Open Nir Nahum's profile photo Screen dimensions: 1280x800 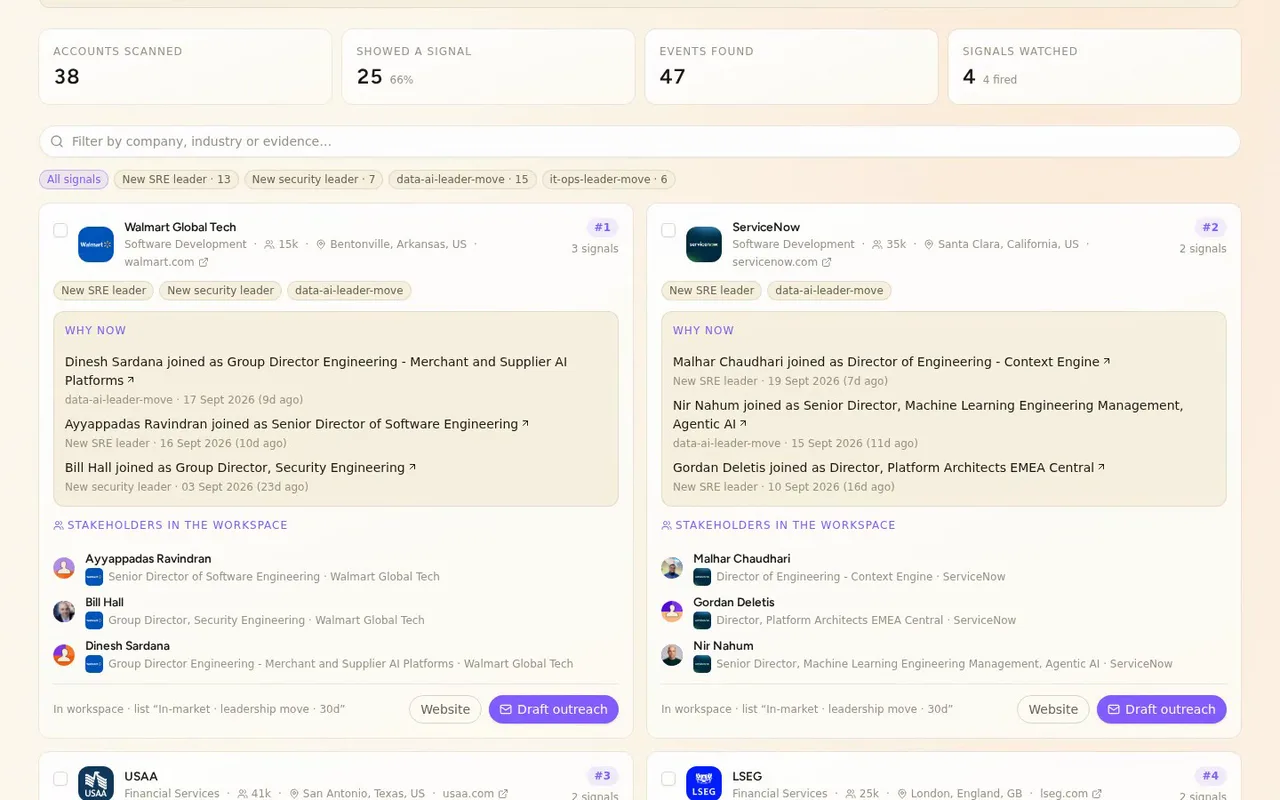[672, 655]
